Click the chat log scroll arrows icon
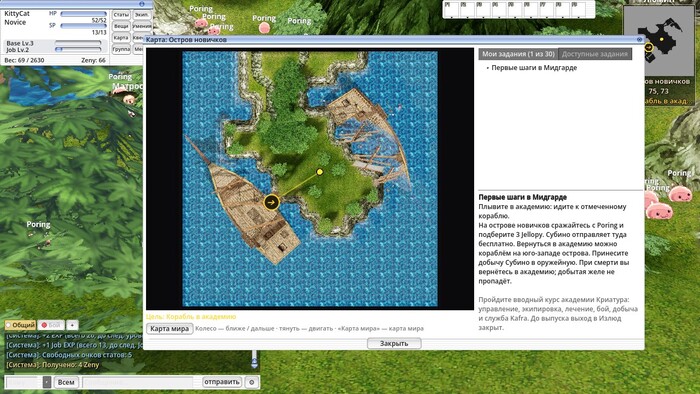 [254, 360]
